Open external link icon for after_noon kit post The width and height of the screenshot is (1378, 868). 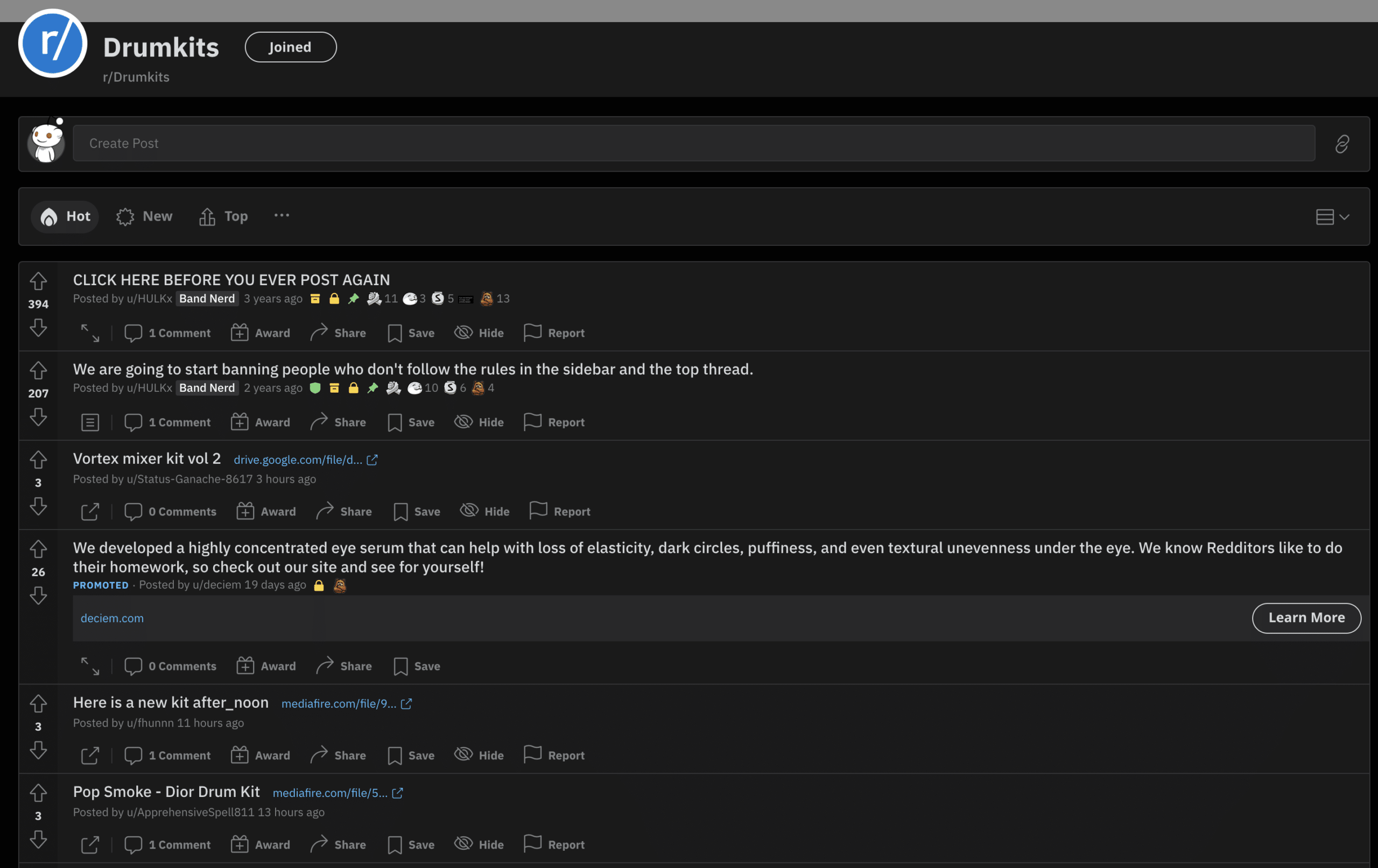[90, 756]
